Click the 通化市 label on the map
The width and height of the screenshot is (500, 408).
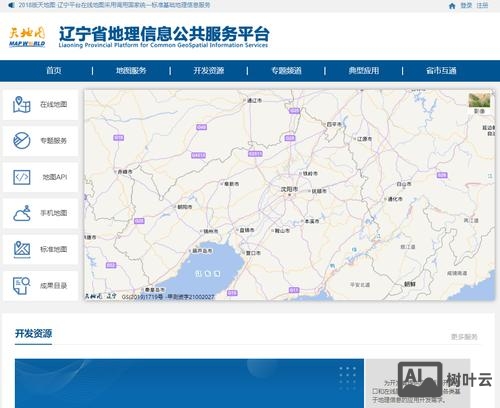pos(395,199)
